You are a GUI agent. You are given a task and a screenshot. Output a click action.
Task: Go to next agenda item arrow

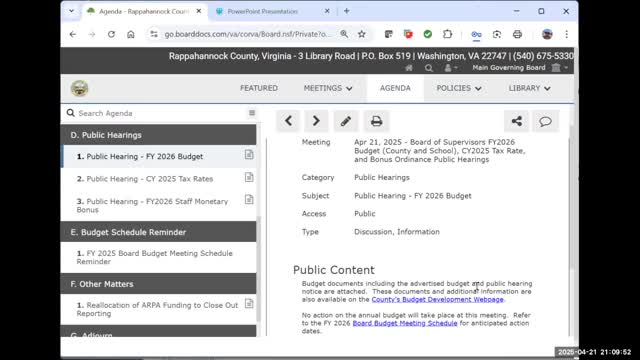(316, 121)
